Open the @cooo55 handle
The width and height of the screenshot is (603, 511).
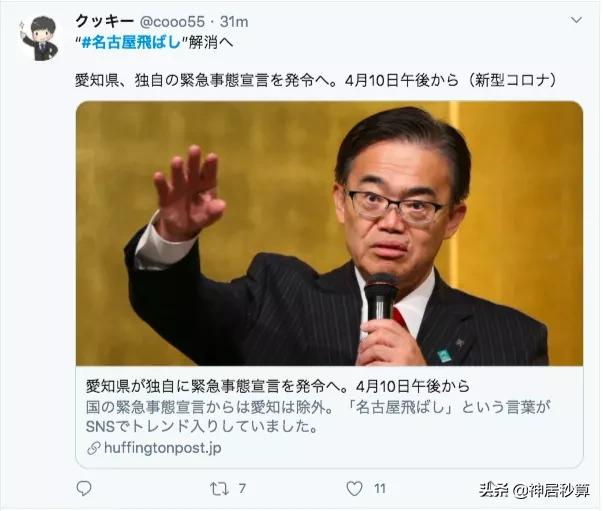click(172, 22)
